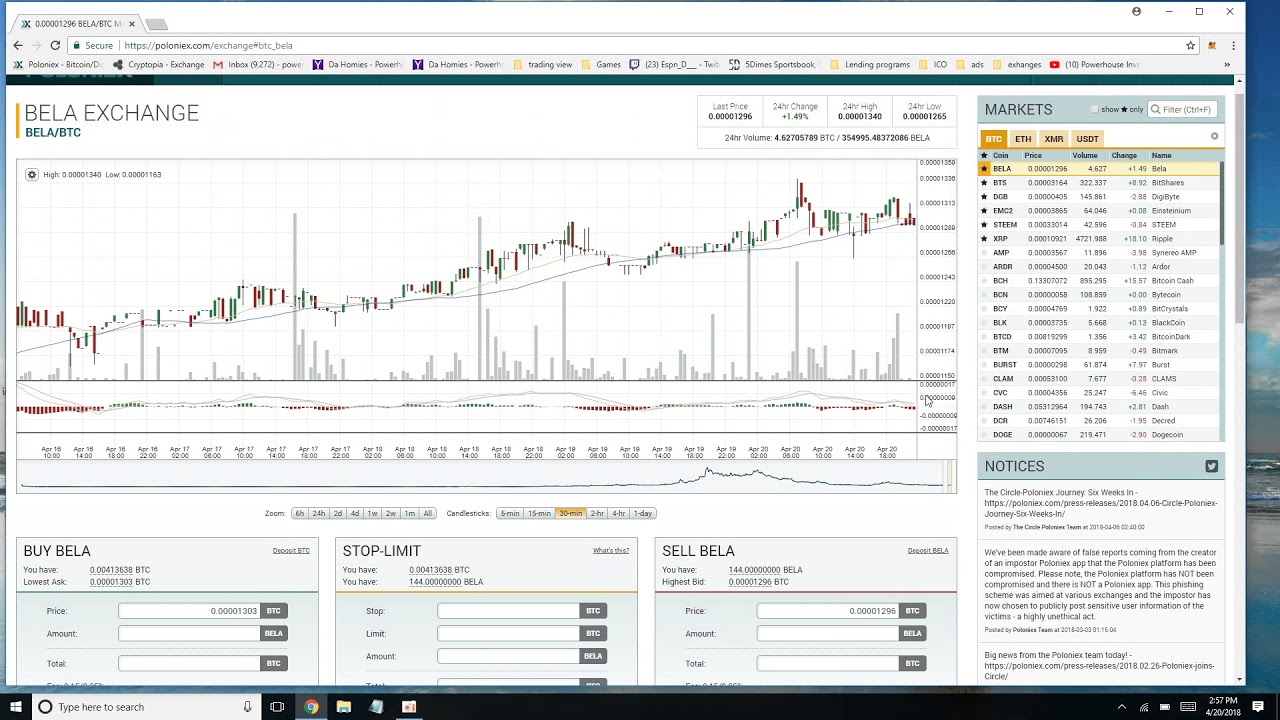Open the Poloniex Twitter icon in Notices

[x=1211, y=466]
